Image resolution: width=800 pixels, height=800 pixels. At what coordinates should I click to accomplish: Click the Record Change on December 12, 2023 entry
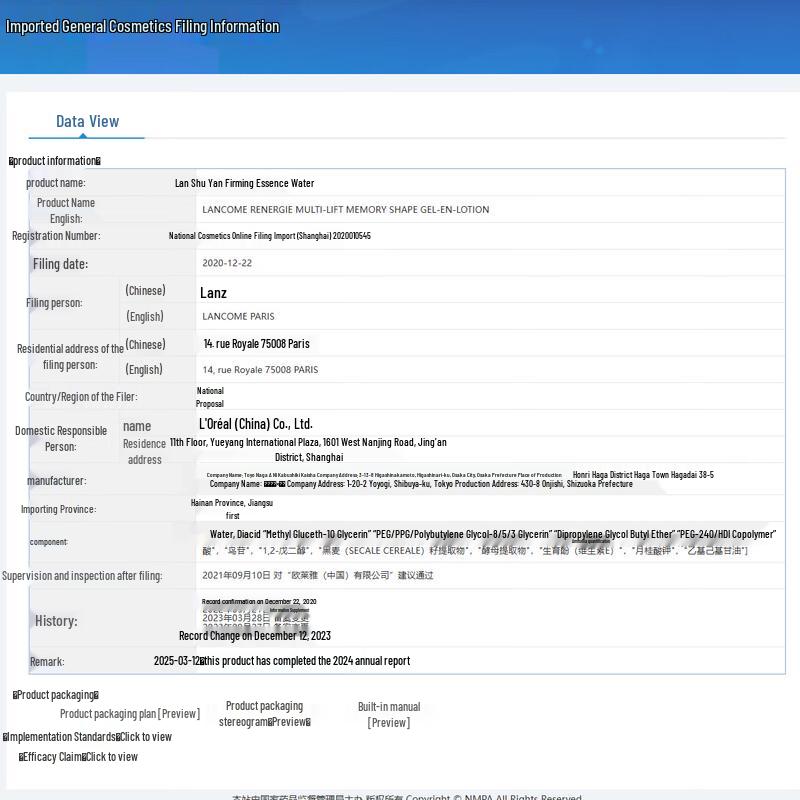click(254, 635)
